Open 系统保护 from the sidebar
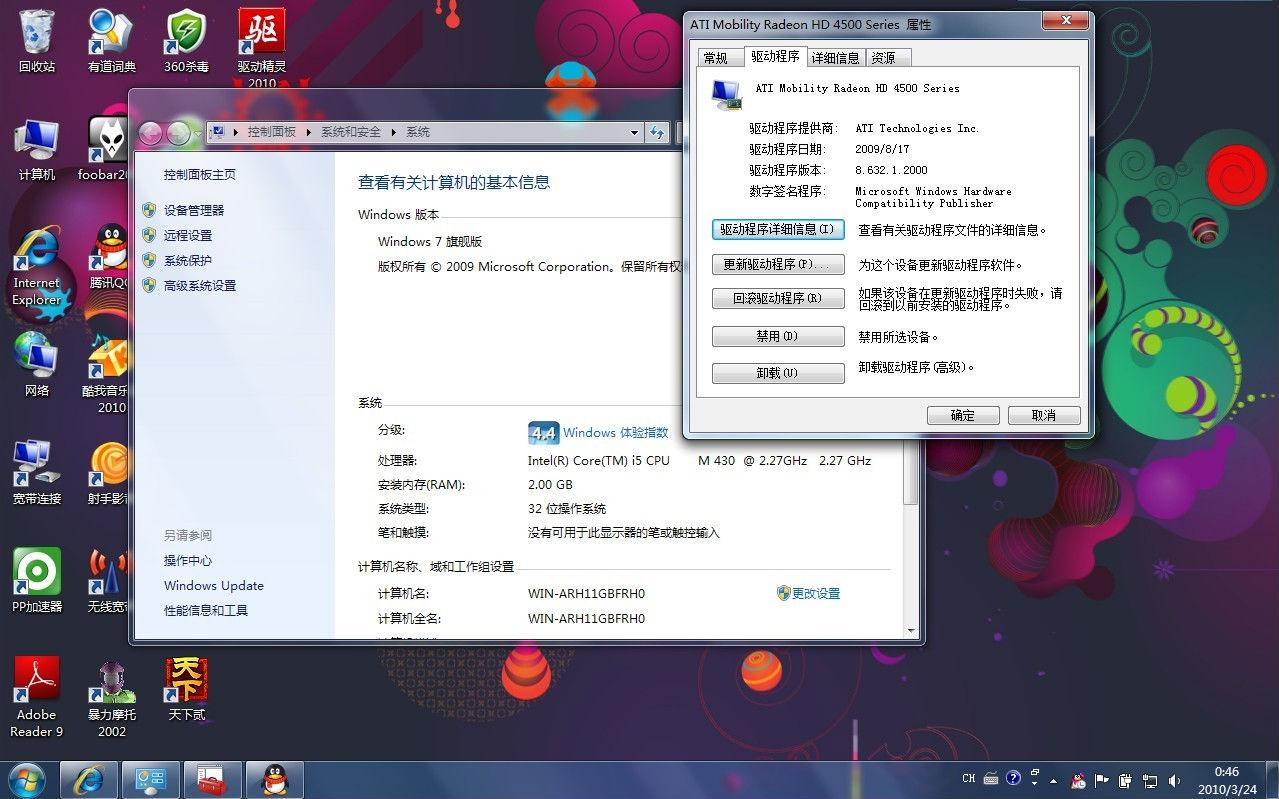This screenshot has height=799, width=1279. click(188, 260)
